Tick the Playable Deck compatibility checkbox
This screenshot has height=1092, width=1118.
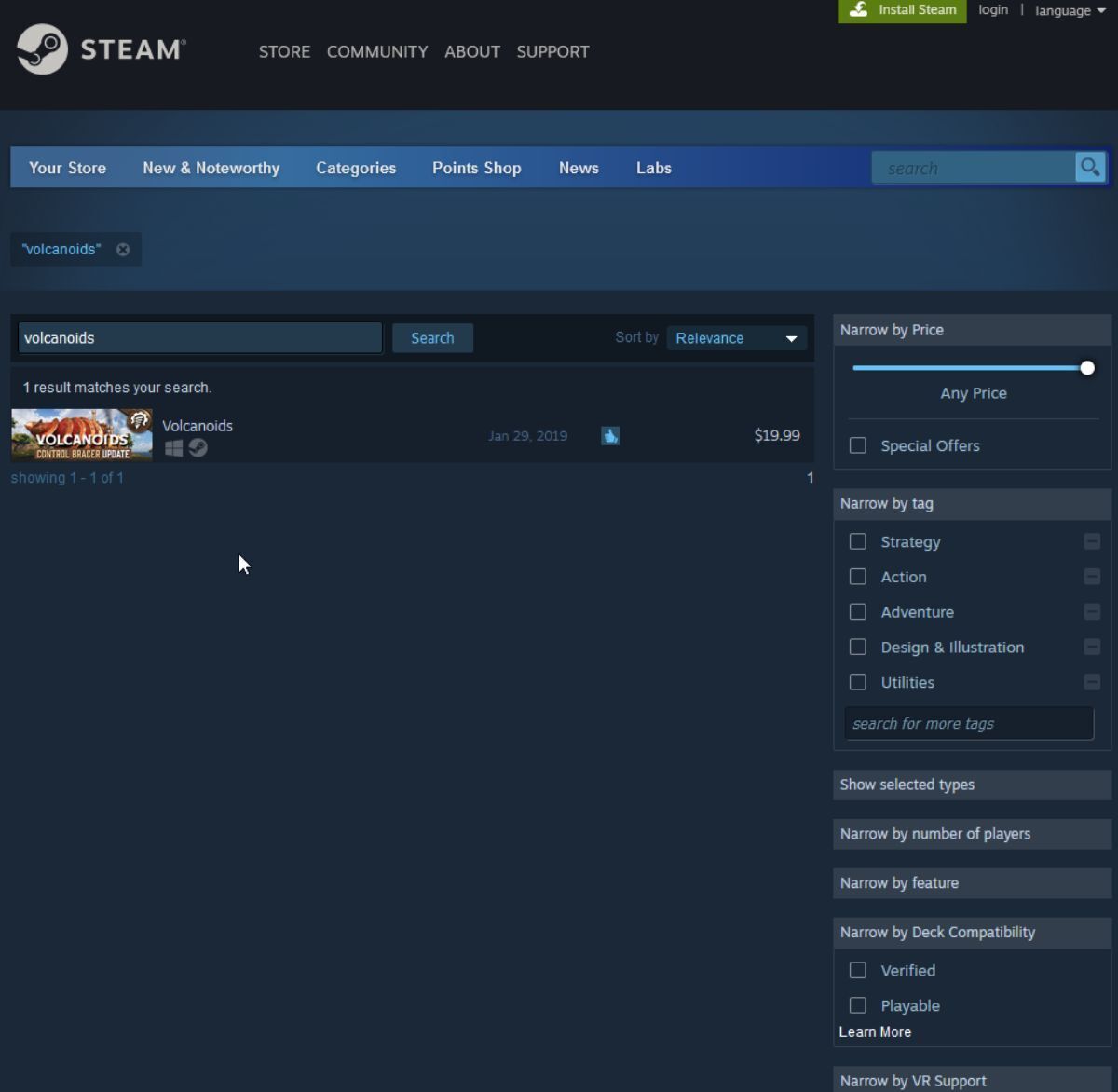[x=858, y=1006]
